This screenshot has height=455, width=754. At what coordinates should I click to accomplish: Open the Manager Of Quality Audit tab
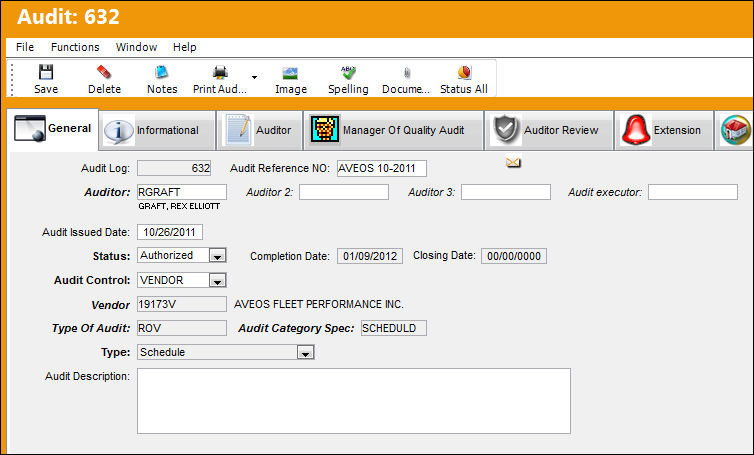pos(393,130)
